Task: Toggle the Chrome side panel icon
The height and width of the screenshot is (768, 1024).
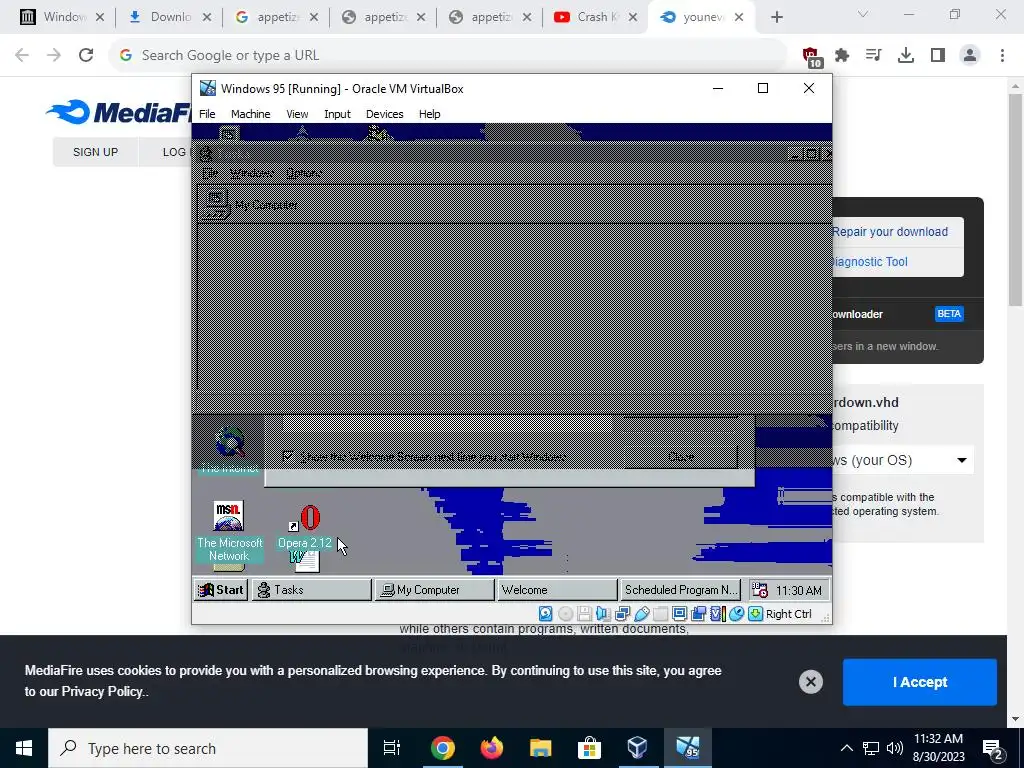Action: (x=938, y=56)
